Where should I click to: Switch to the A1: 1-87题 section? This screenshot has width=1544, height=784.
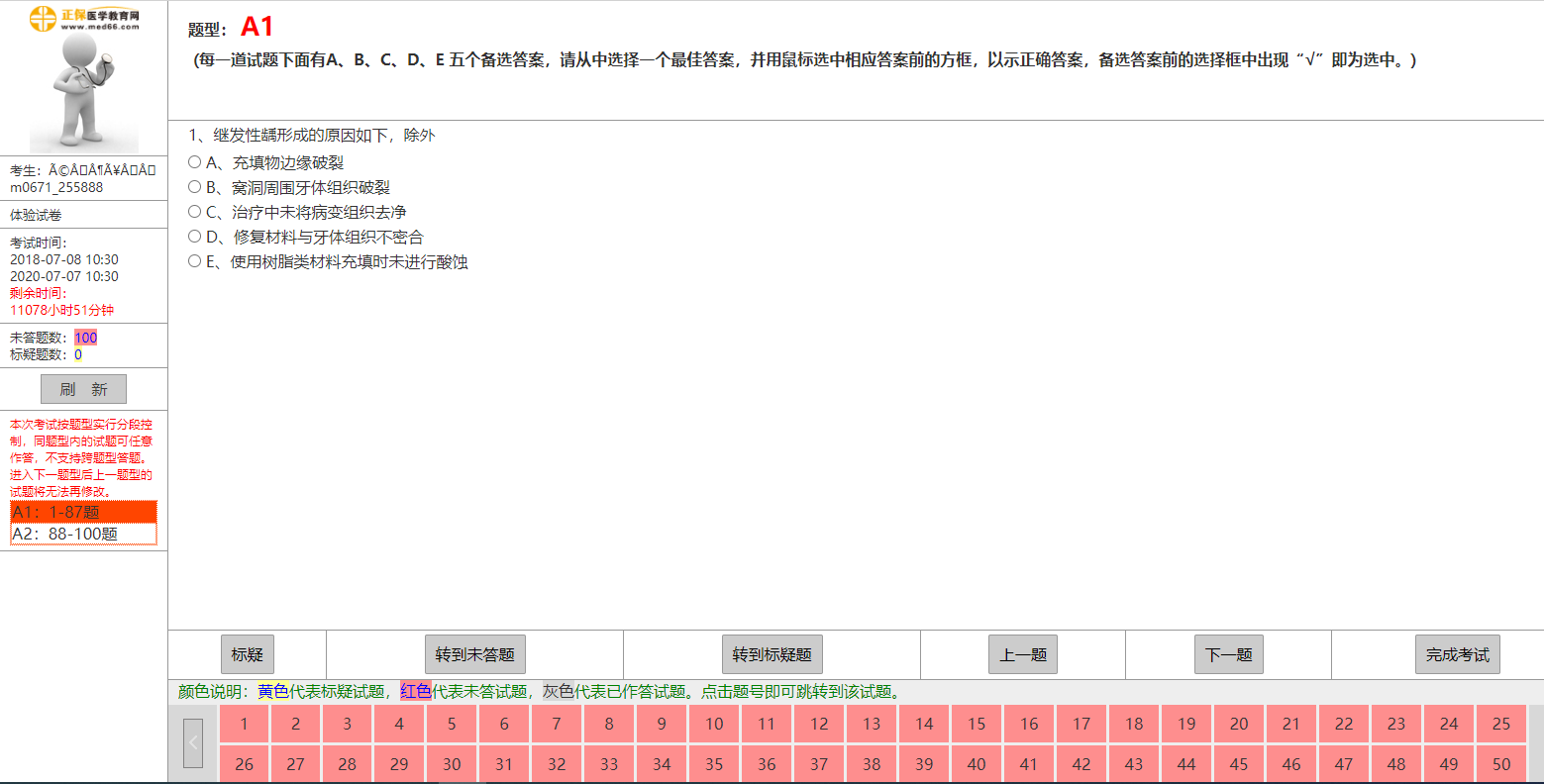[x=83, y=512]
